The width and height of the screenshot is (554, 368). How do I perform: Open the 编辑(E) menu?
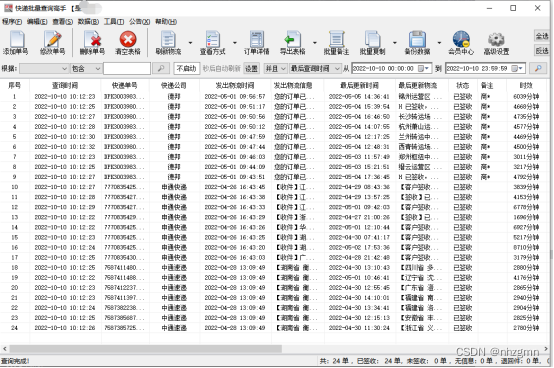(37, 22)
